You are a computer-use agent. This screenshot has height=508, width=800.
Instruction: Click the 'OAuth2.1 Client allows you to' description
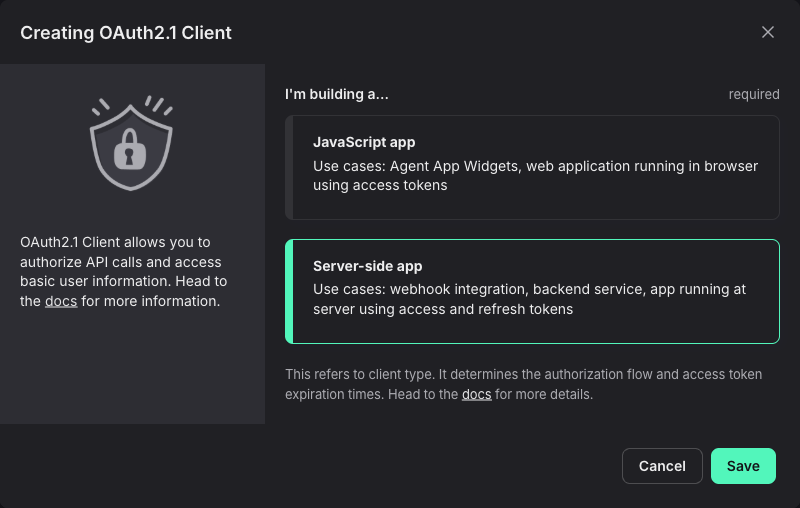[123, 272]
